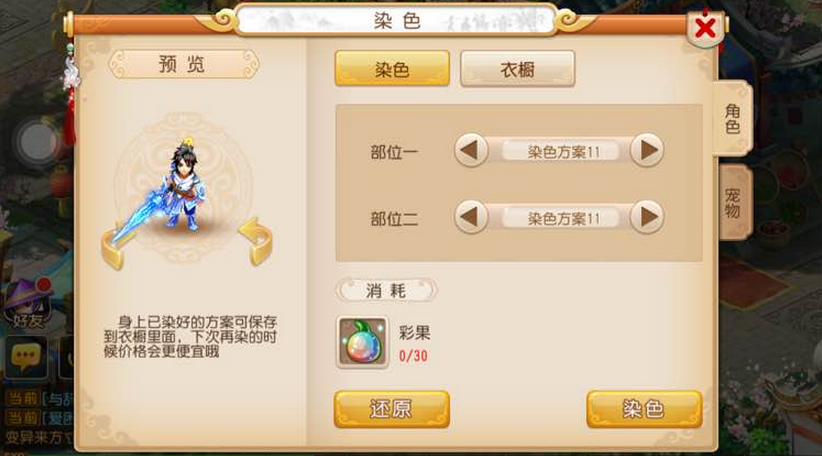The height and width of the screenshot is (456, 822).
Task: Open the 角色 character side tab
Action: [x=733, y=118]
